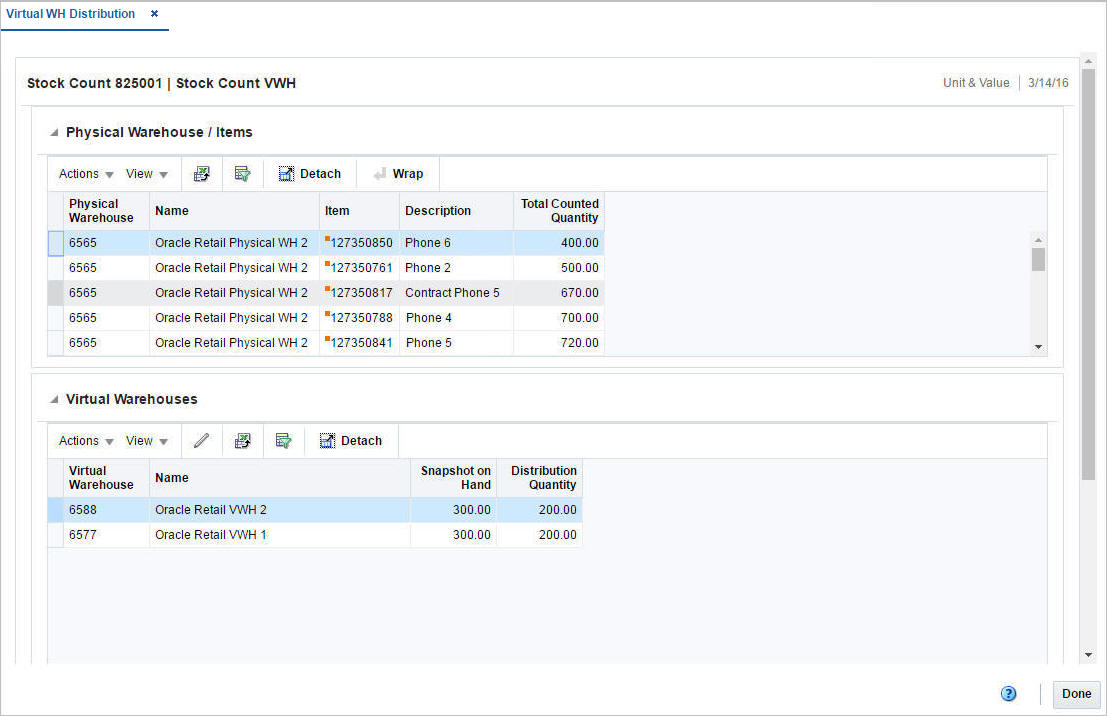Click the Done button
This screenshot has height=716, width=1107.
point(1076,693)
